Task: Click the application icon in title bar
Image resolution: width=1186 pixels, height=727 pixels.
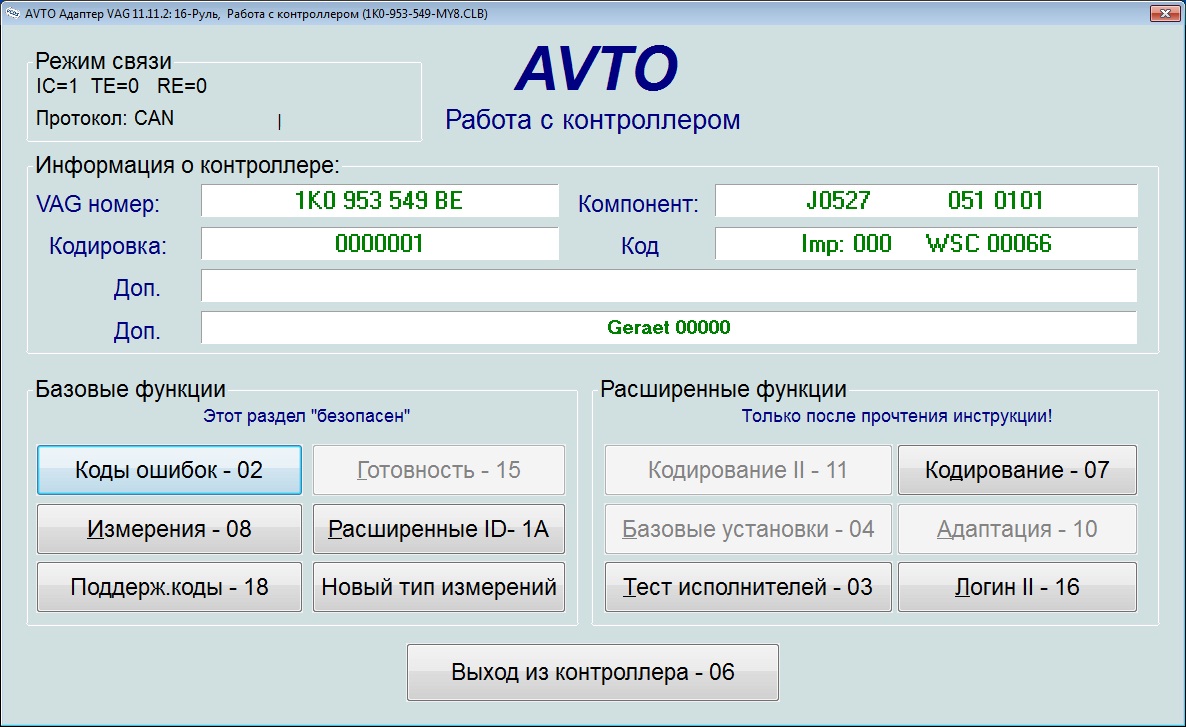Action: (12, 14)
